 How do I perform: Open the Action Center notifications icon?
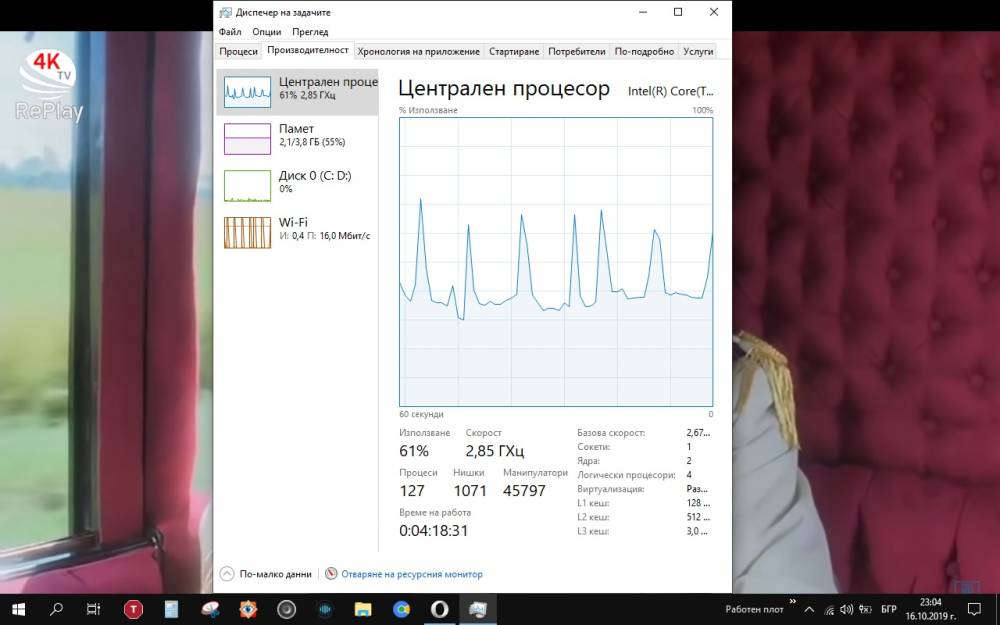click(974, 610)
